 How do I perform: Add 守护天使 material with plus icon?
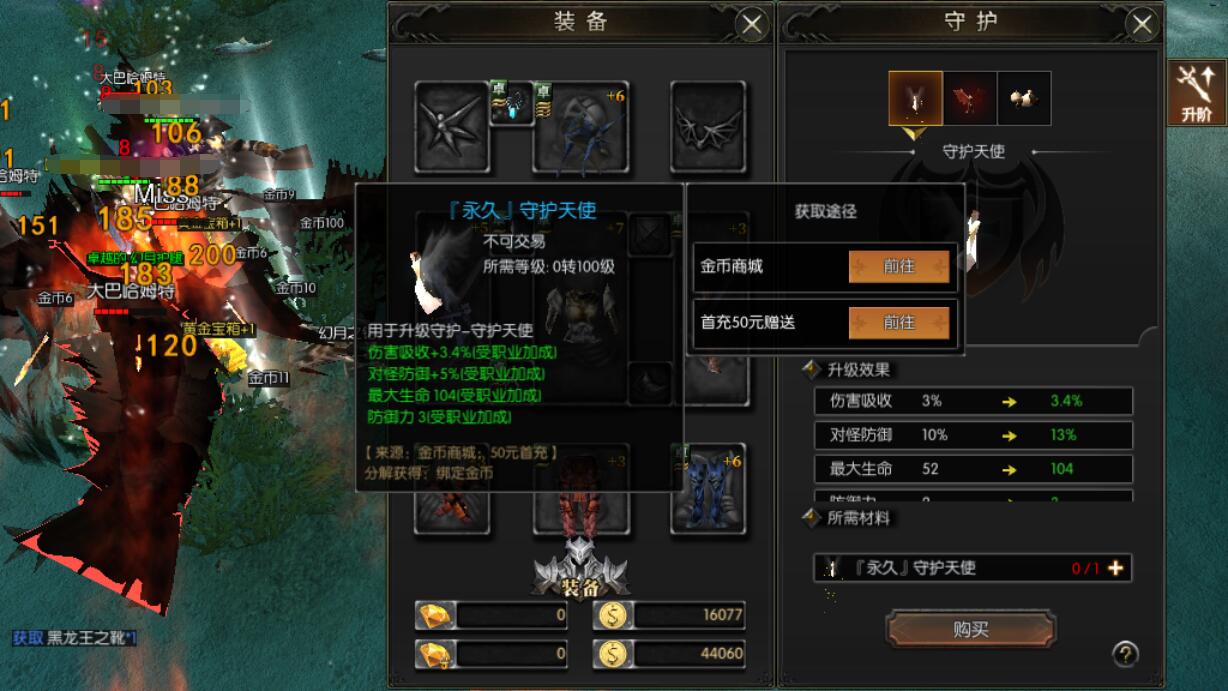(1115, 568)
